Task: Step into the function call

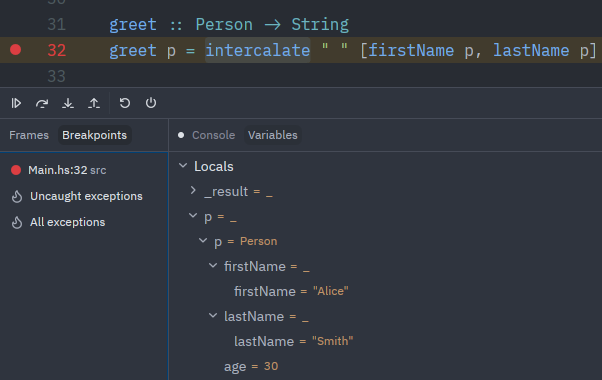Action: pyautogui.click(x=68, y=103)
